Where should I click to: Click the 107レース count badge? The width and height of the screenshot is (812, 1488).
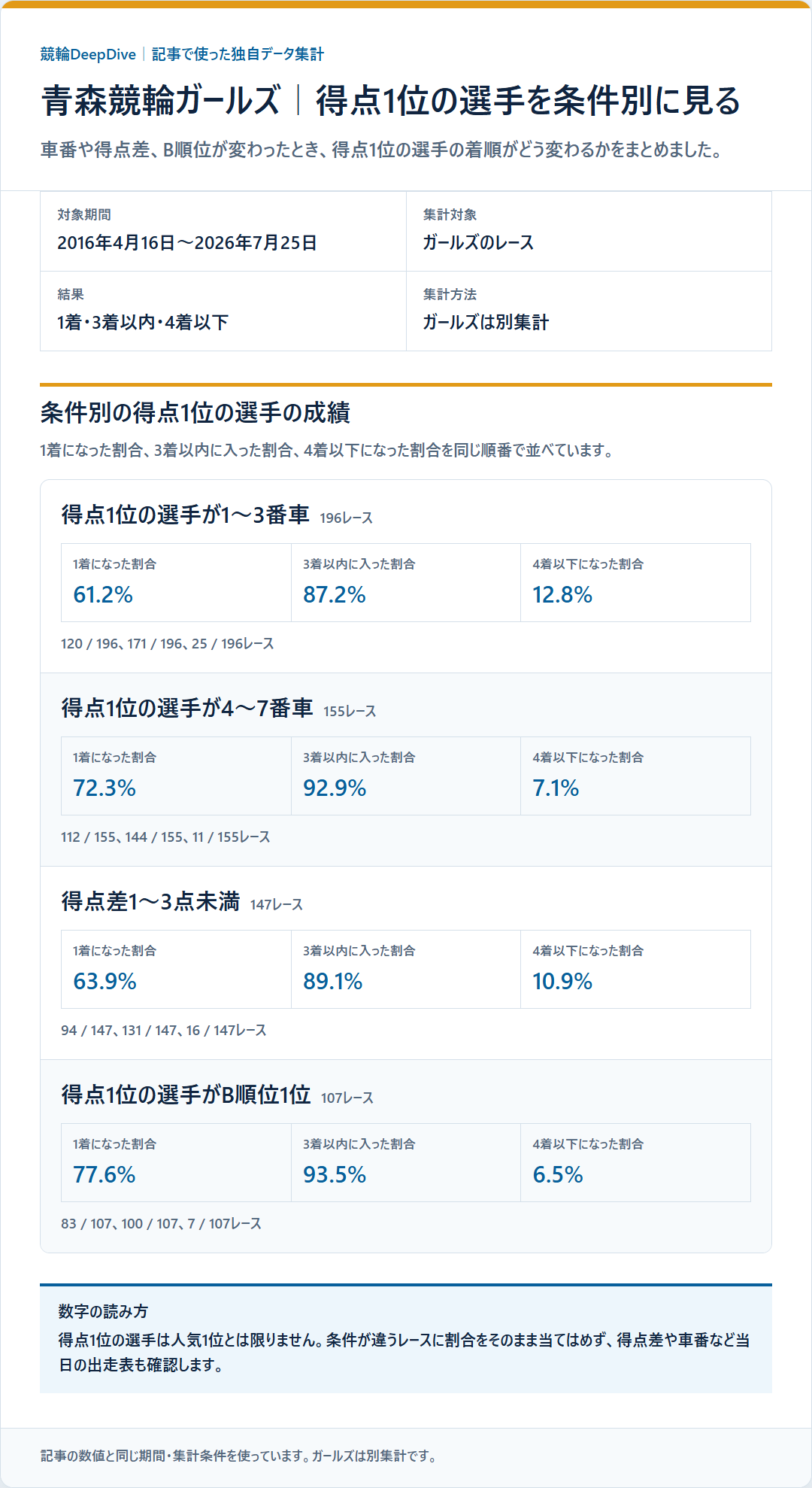[x=347, y=1098]
